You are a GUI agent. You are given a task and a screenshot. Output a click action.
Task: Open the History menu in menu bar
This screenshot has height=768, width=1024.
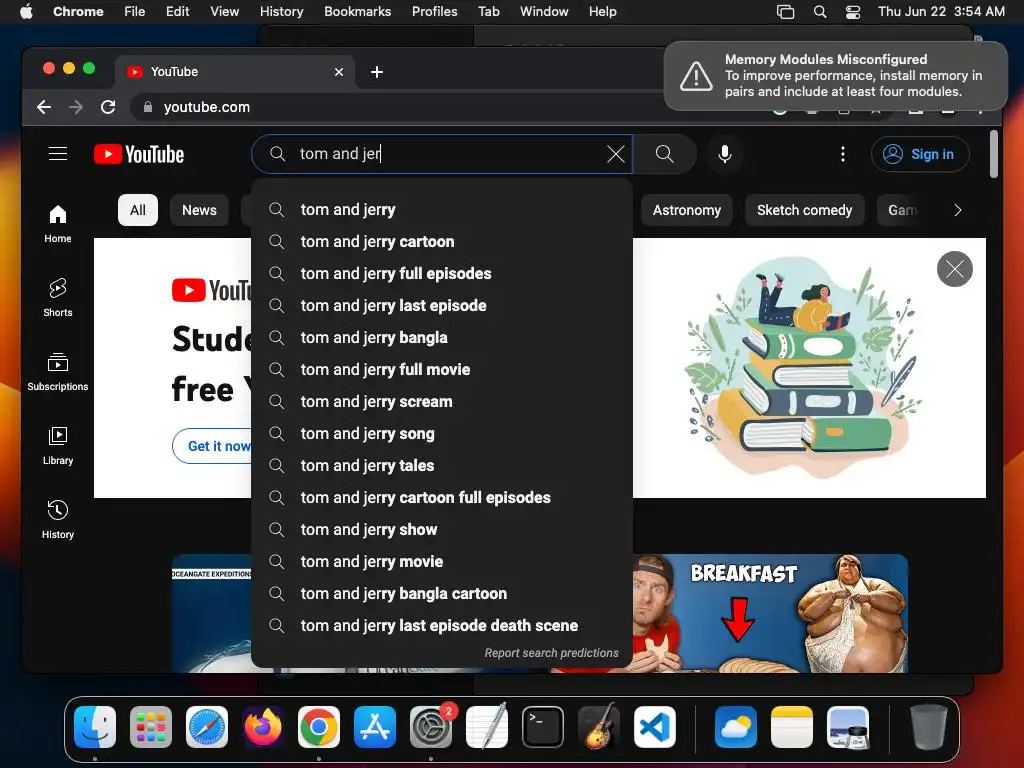click(281, 12)
